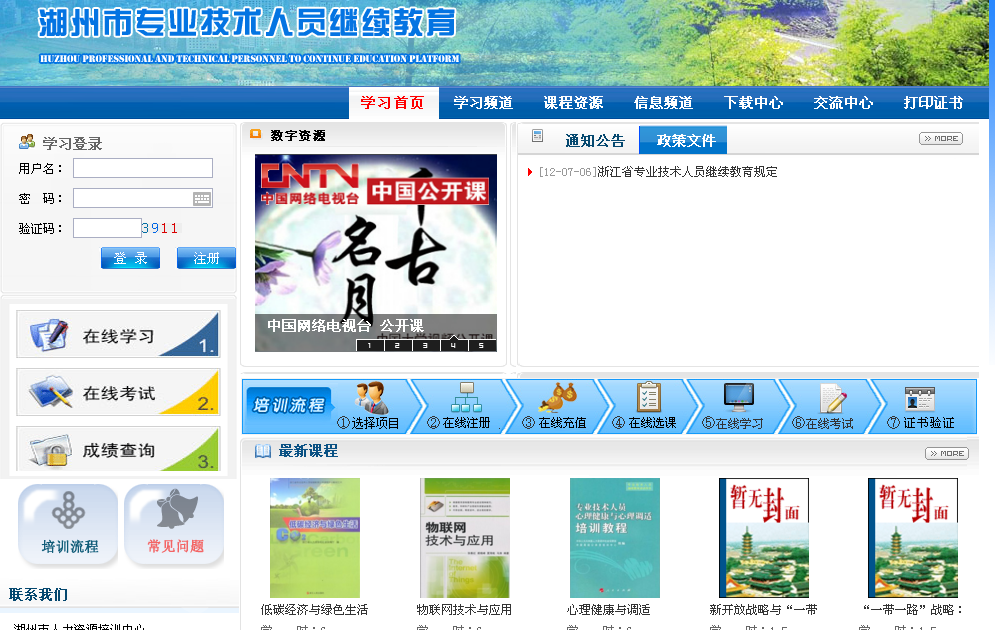The image size is (995, 632).
Task: Click the 在线选课 clipboard icon
Action: (x=648, y=397)
